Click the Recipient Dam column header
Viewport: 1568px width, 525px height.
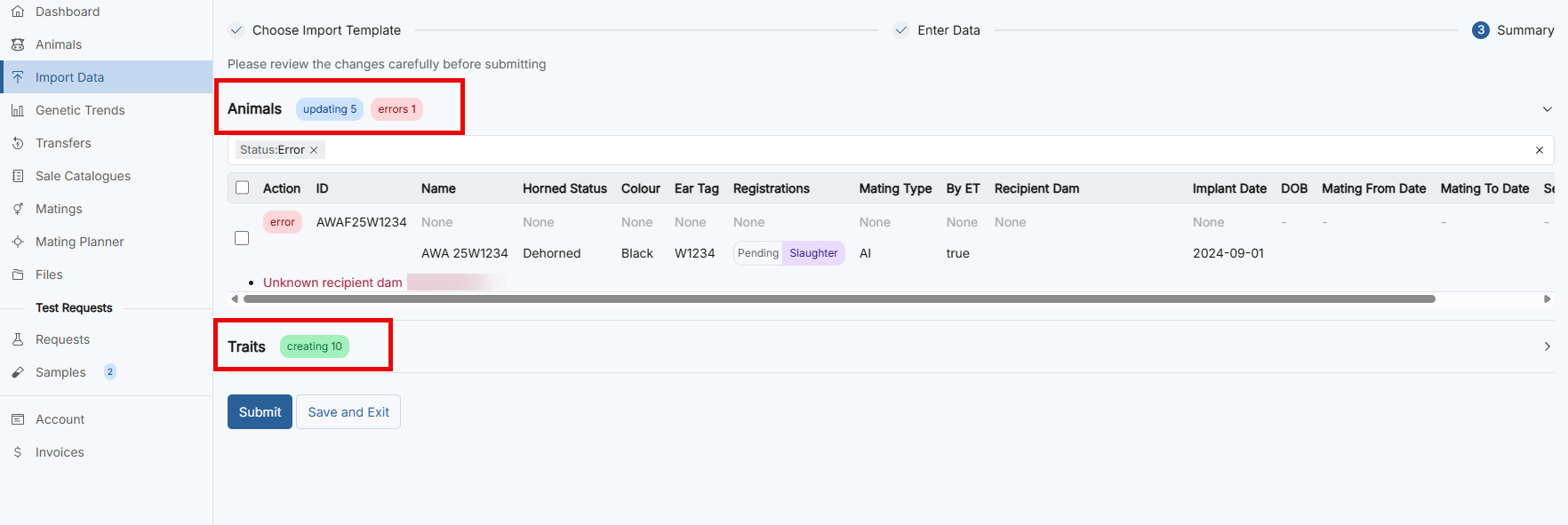[1036, 188]
